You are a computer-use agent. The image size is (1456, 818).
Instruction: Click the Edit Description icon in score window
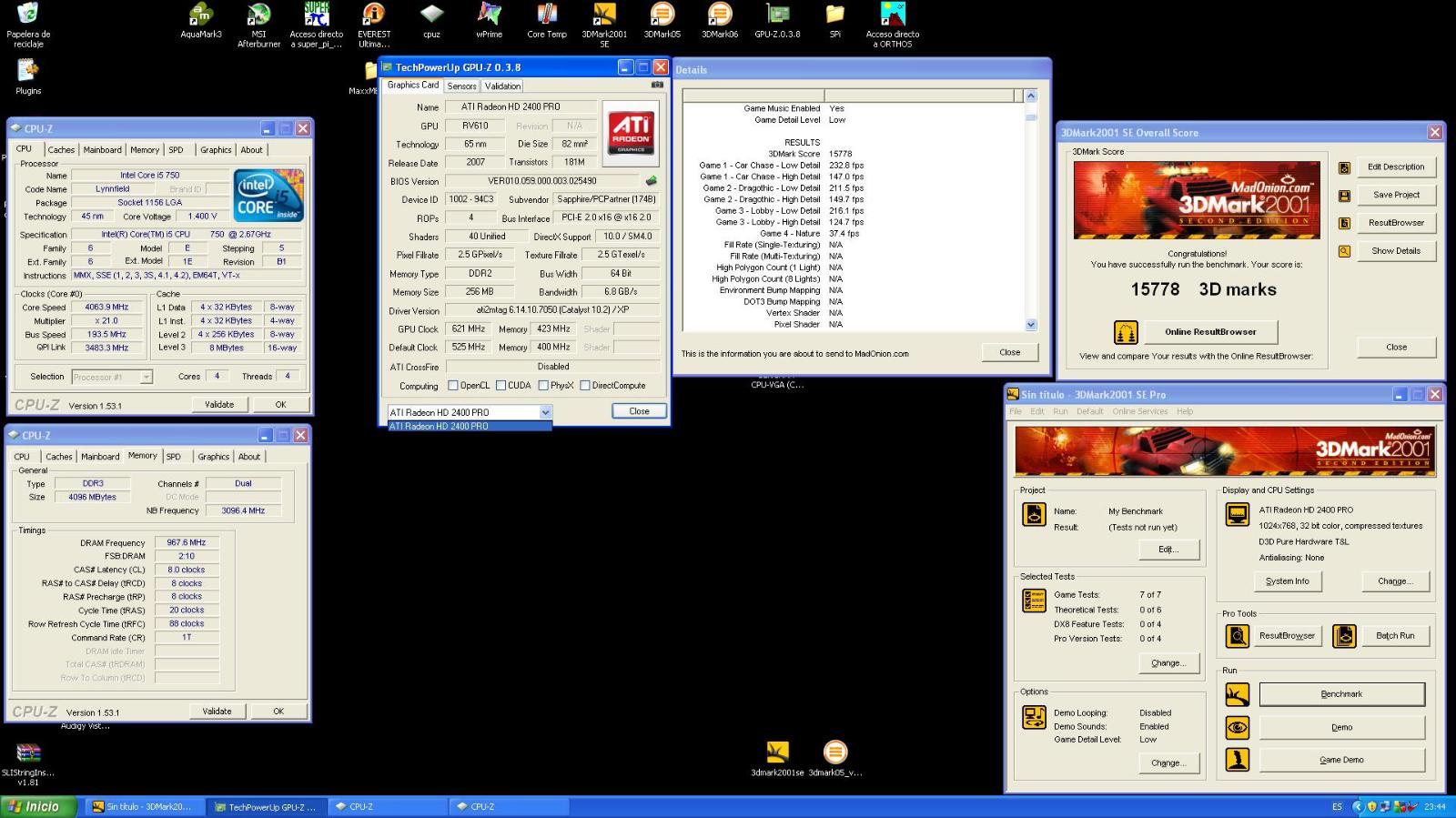[x=1344, y=167]
